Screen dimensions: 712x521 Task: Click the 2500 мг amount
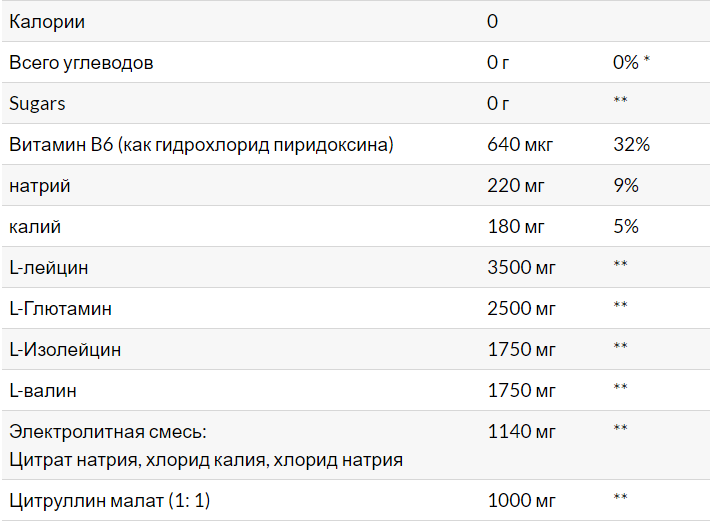pos(520,308)
